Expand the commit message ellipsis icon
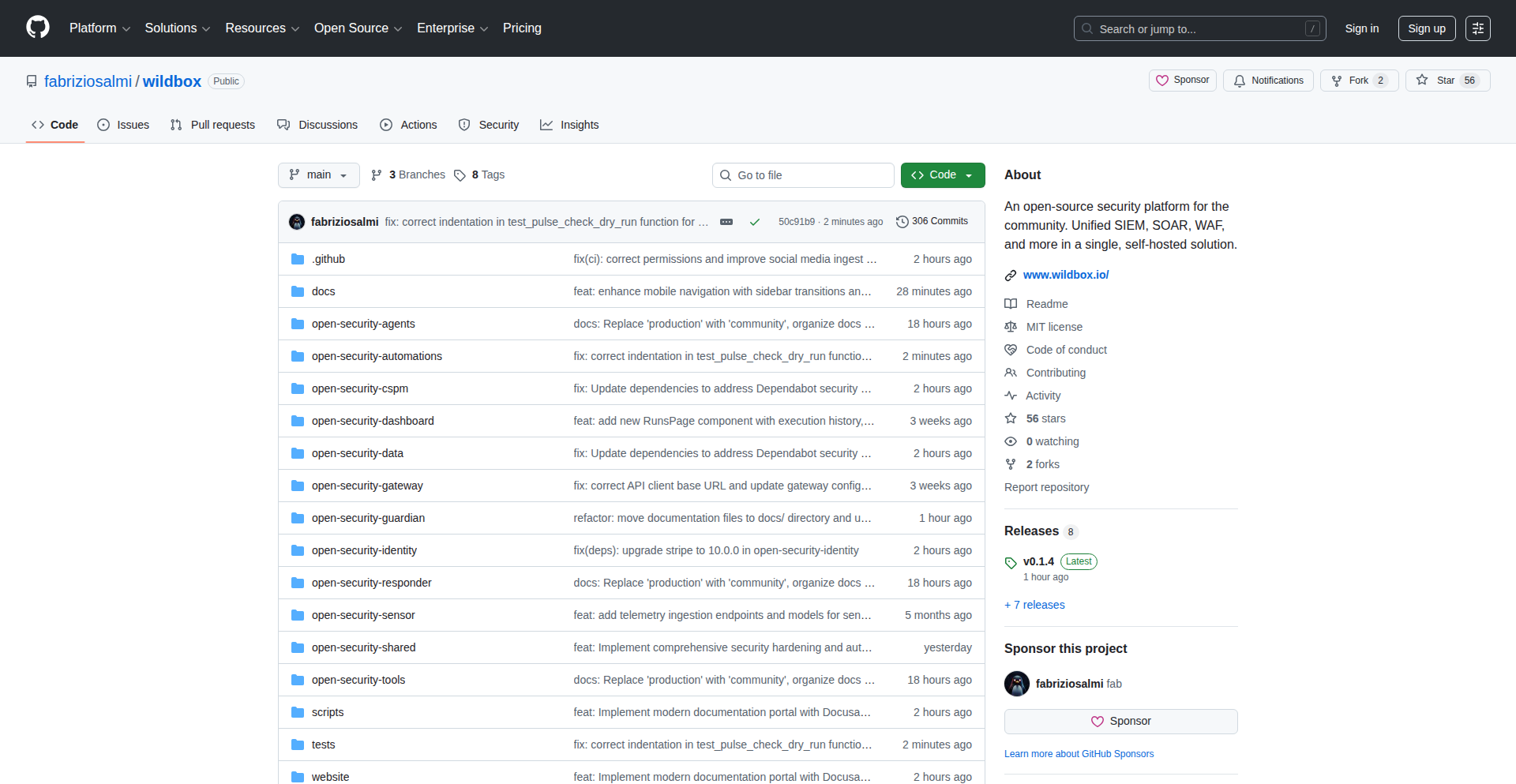This screenshot has height=784, width=1516. tap(726, 222)
